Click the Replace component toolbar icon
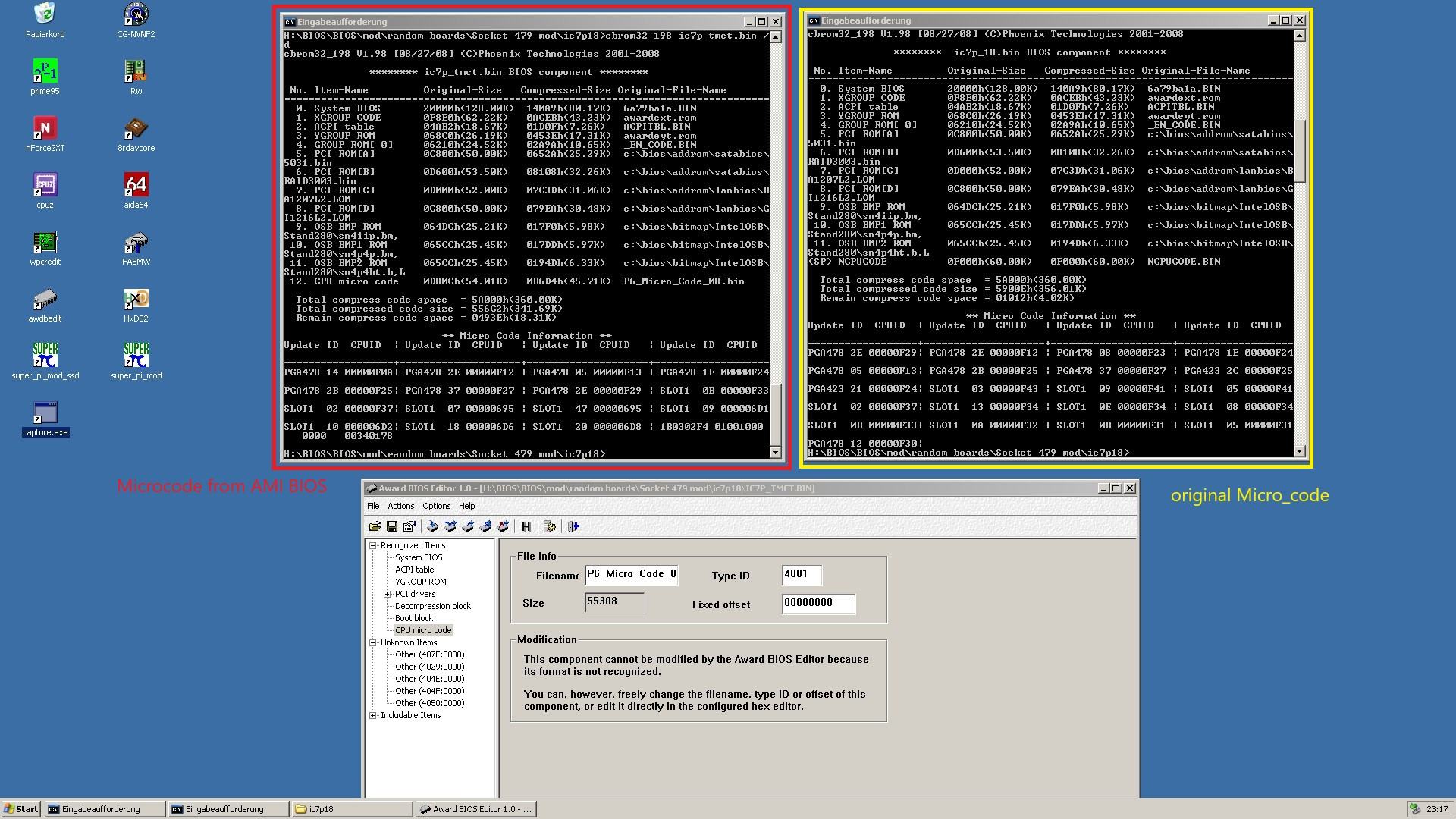This screenshot has height=819, width=1456. tap(450, 526)
